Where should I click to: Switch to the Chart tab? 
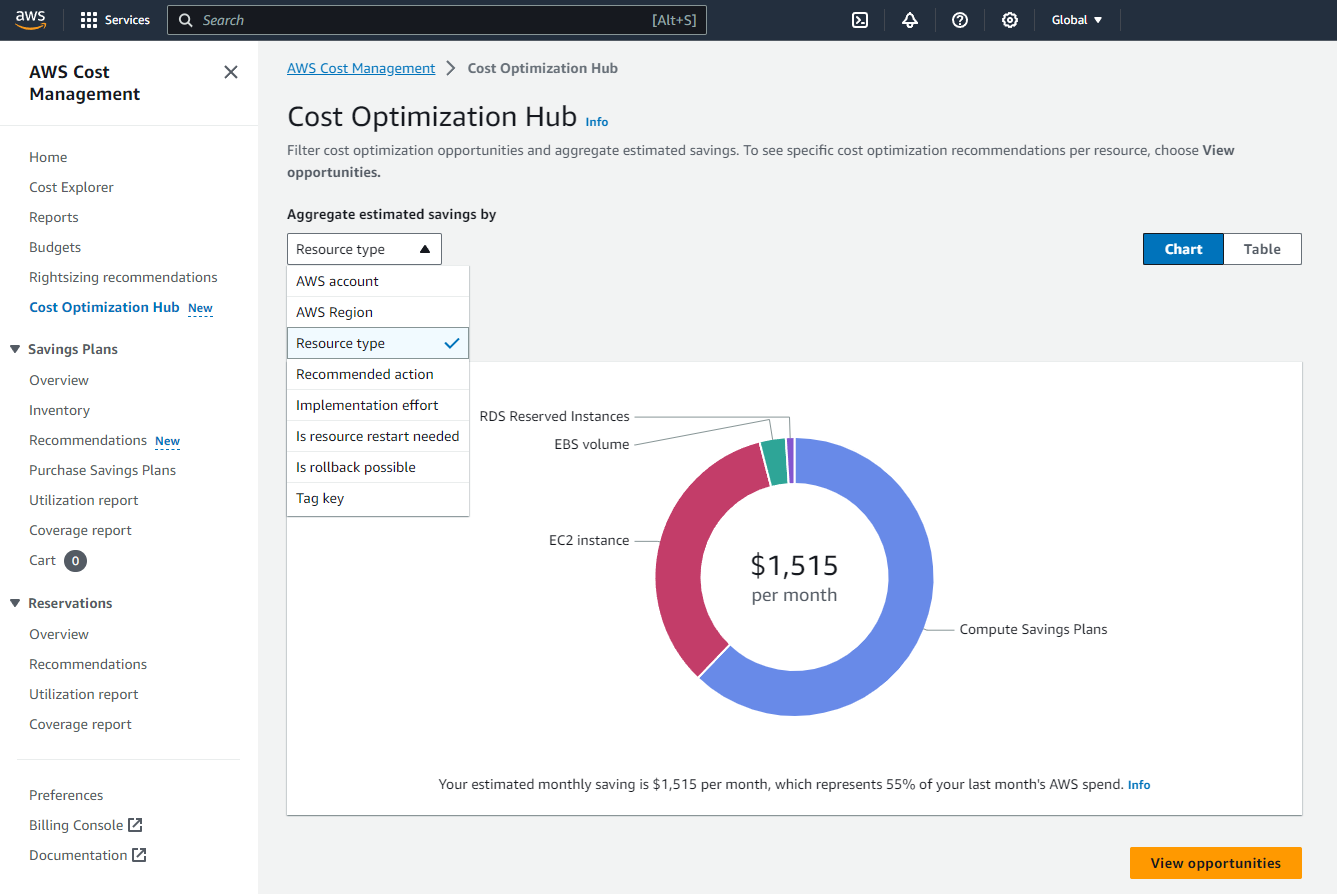click(x=1183, y=248)
